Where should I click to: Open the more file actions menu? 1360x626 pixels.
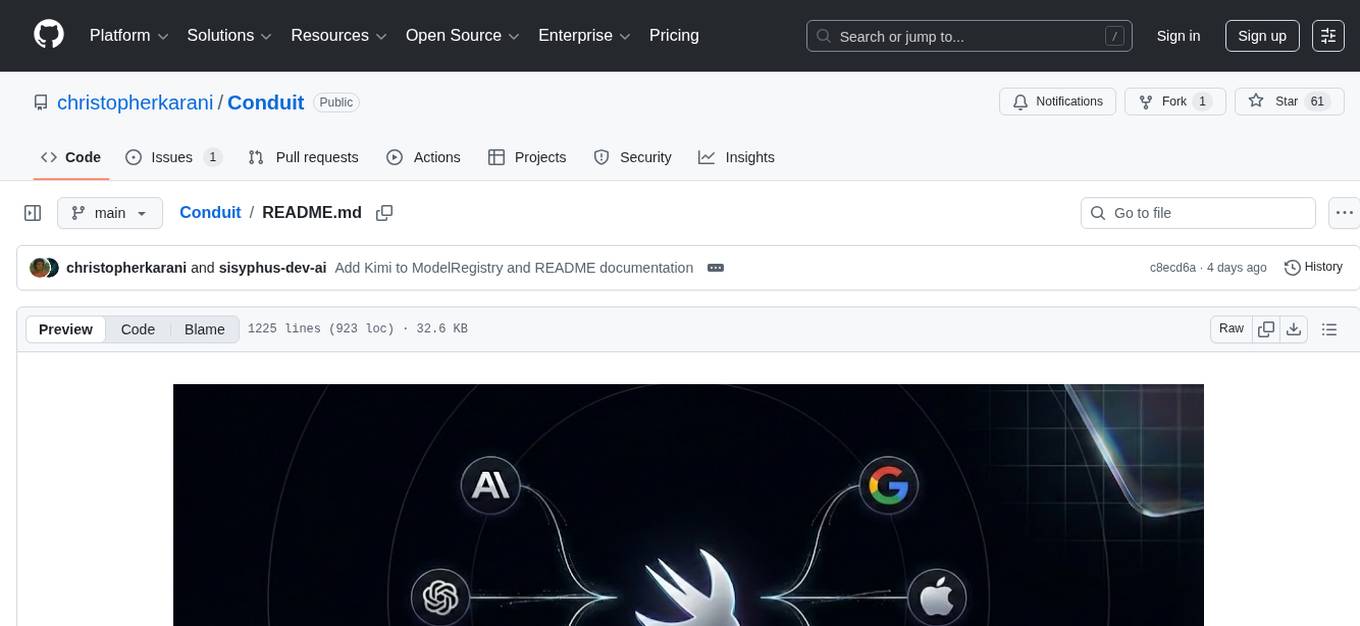tap(1344, 213)
